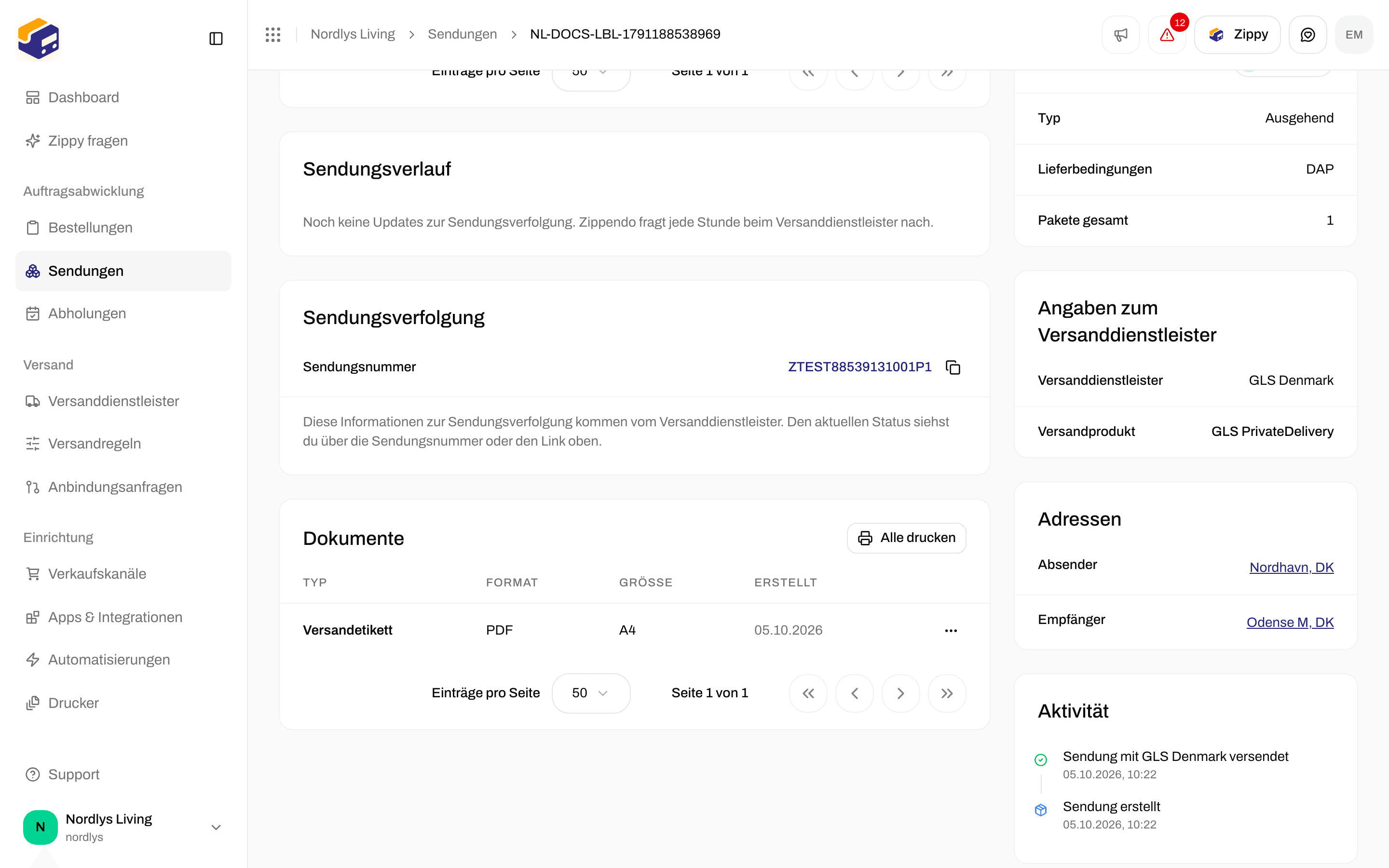Open alerts warning icon with 12 badge
The height and width of the screenshot is (868, 1389).
click(x=1167, y=34)
